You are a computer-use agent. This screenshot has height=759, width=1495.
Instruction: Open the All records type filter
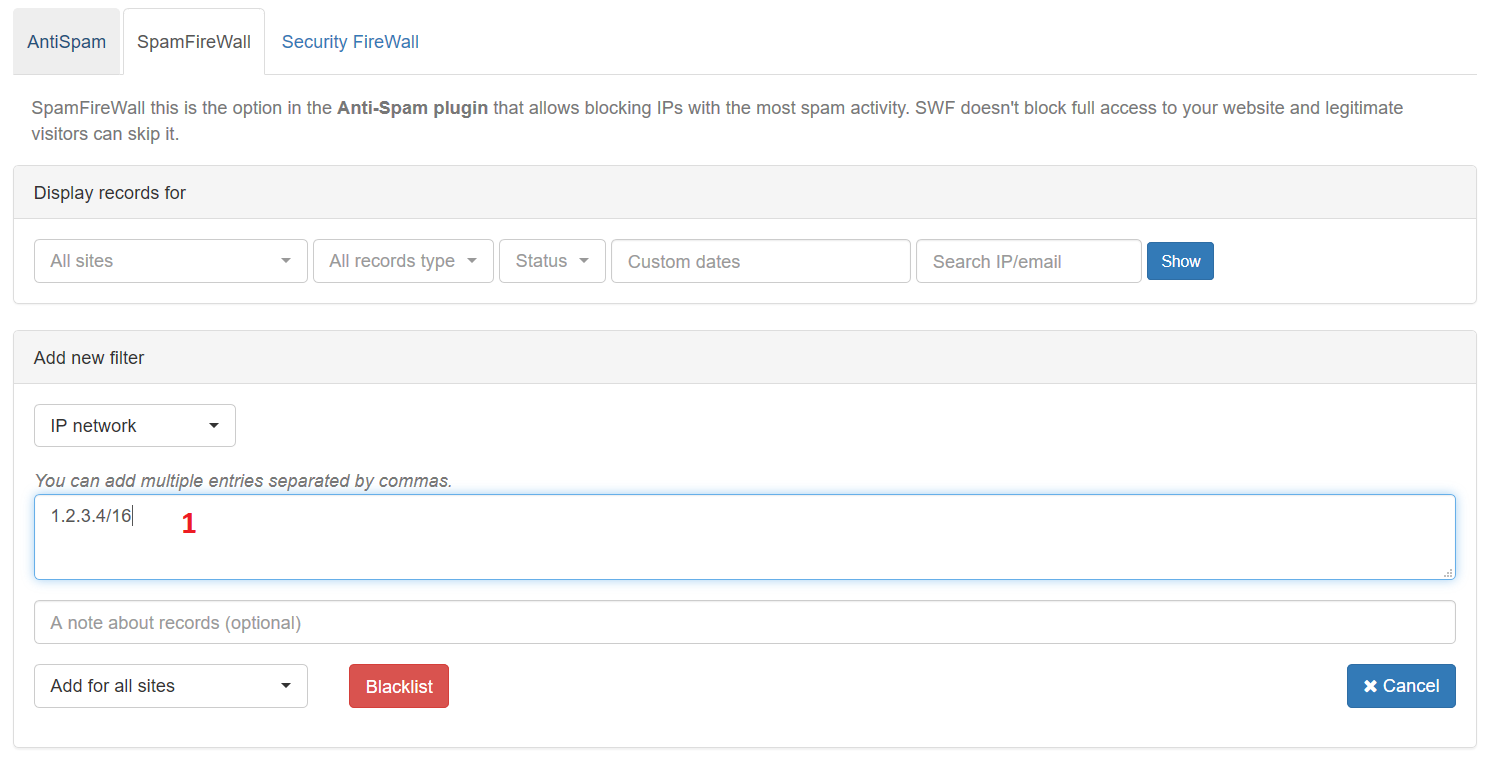[403, 261]
